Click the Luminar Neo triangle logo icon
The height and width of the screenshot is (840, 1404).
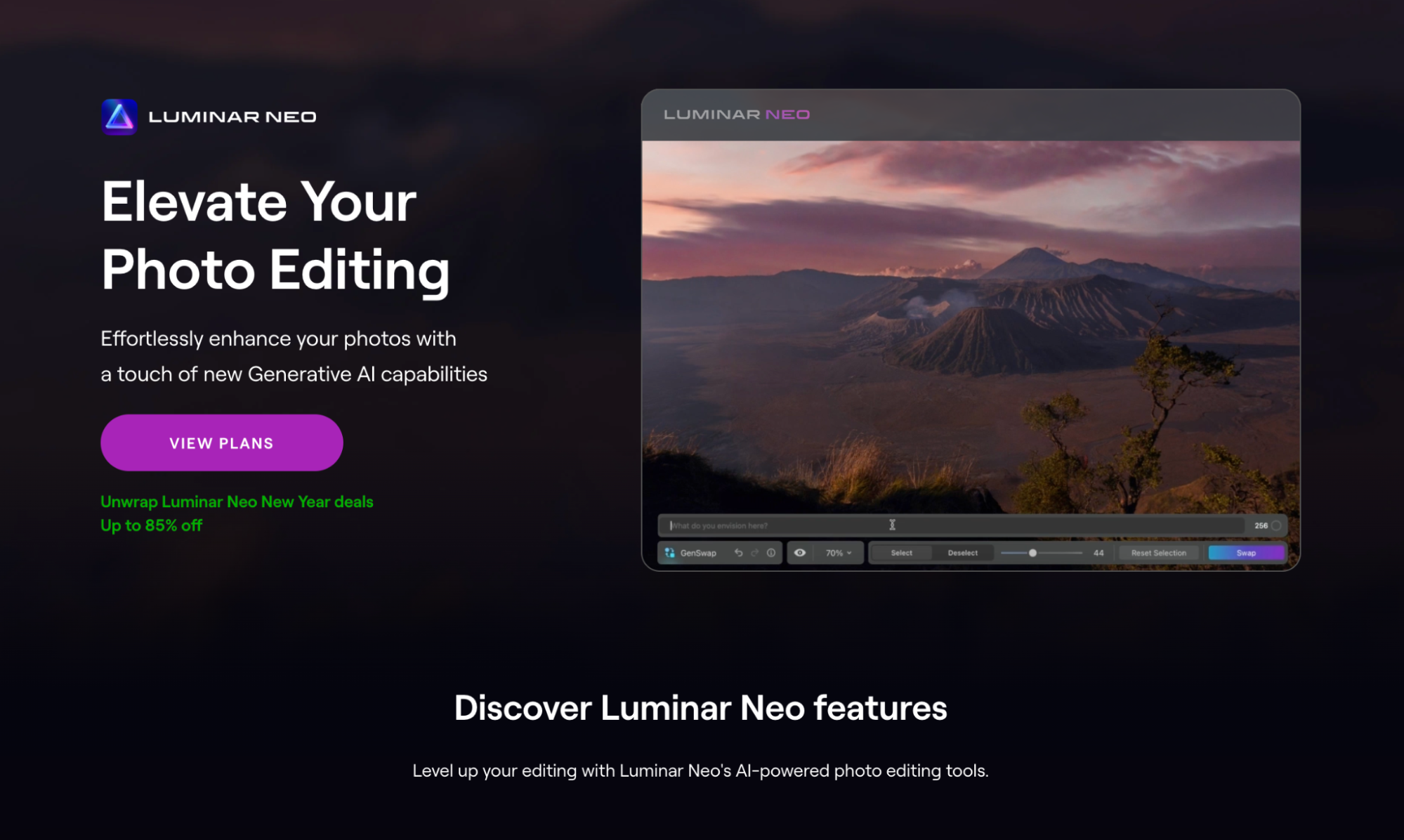tap(119, 117)
